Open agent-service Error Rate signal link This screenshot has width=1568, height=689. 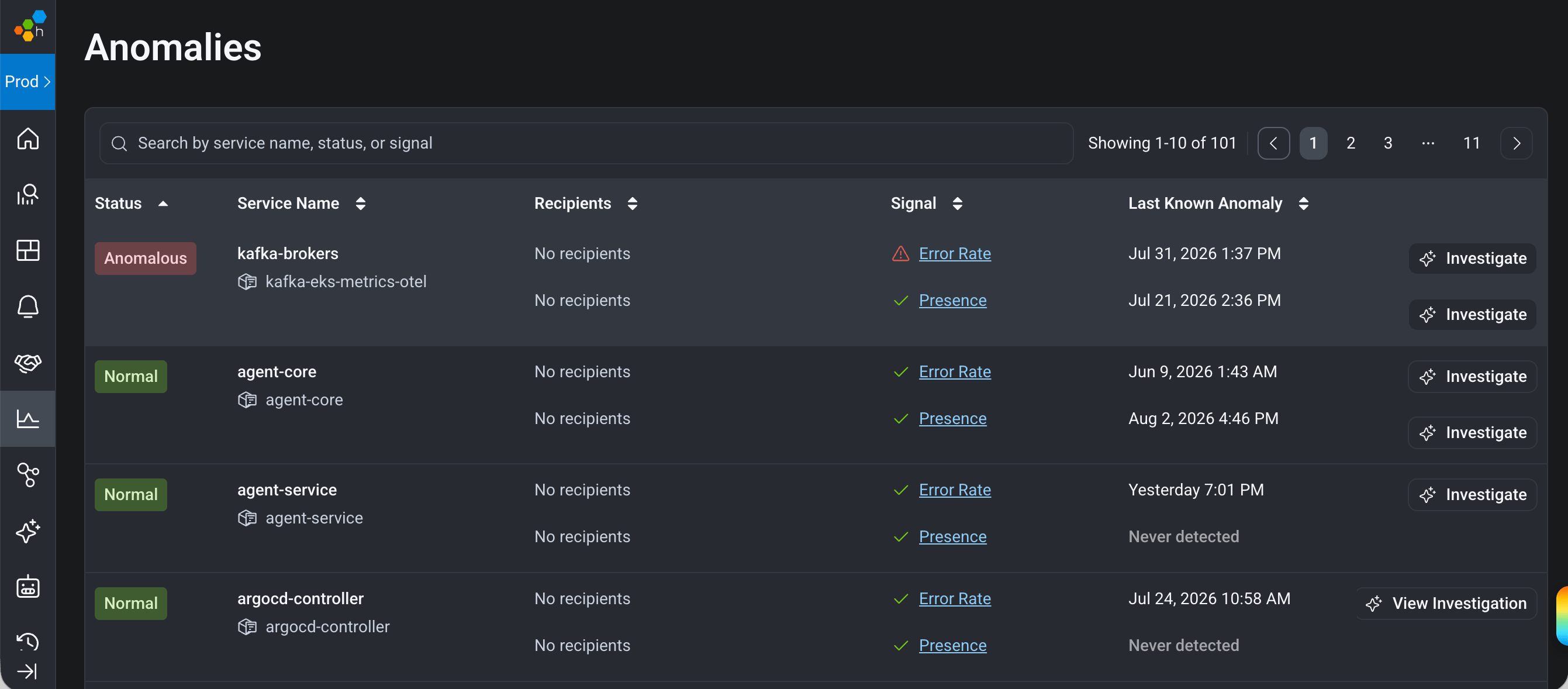click(955, 490)
